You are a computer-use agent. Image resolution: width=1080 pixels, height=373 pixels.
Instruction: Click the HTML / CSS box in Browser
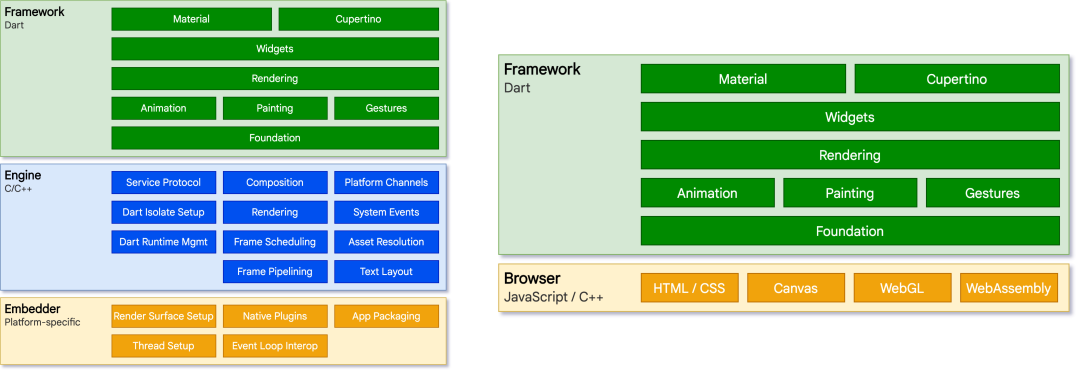point(689,288)
